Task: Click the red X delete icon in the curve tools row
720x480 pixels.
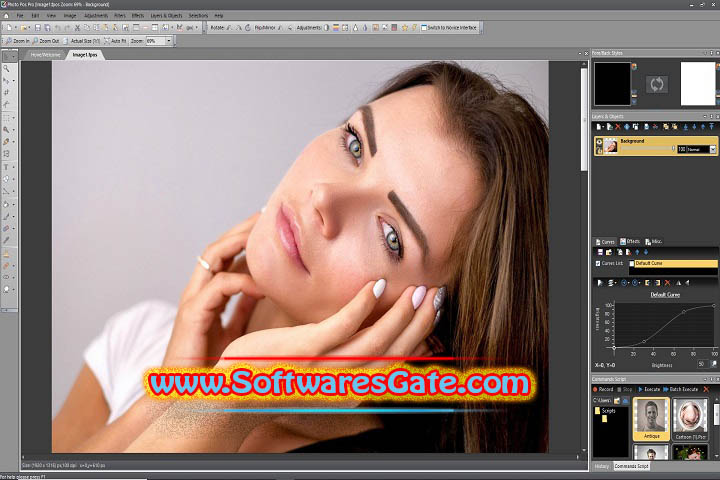Action: tap(668, 283)
